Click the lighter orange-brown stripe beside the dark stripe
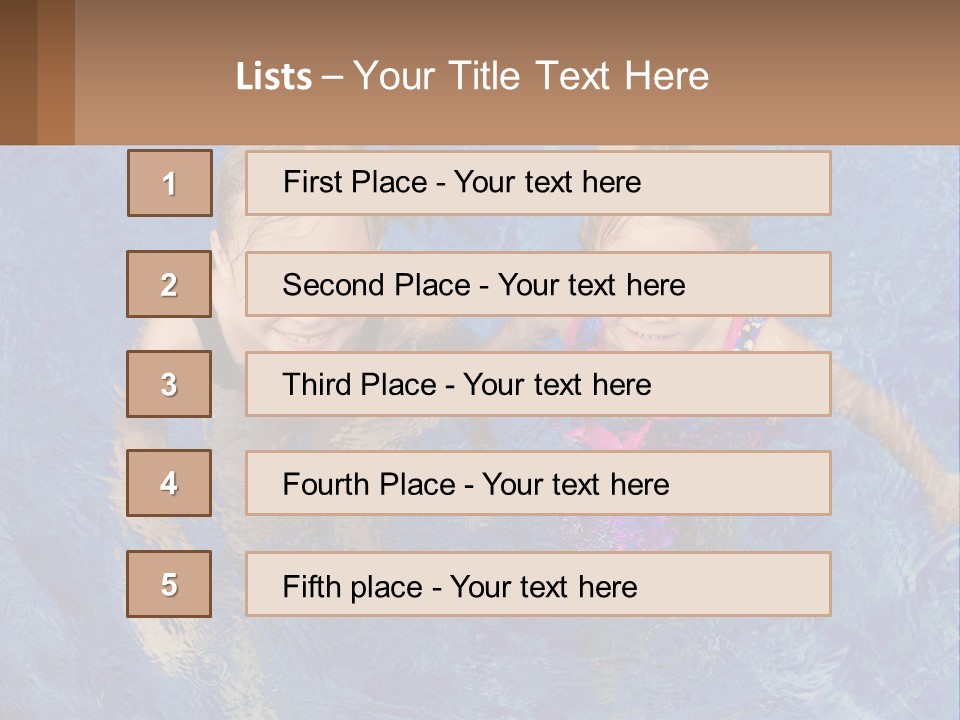This screenshot has width=960, height=720. click(x=56, y=72)
